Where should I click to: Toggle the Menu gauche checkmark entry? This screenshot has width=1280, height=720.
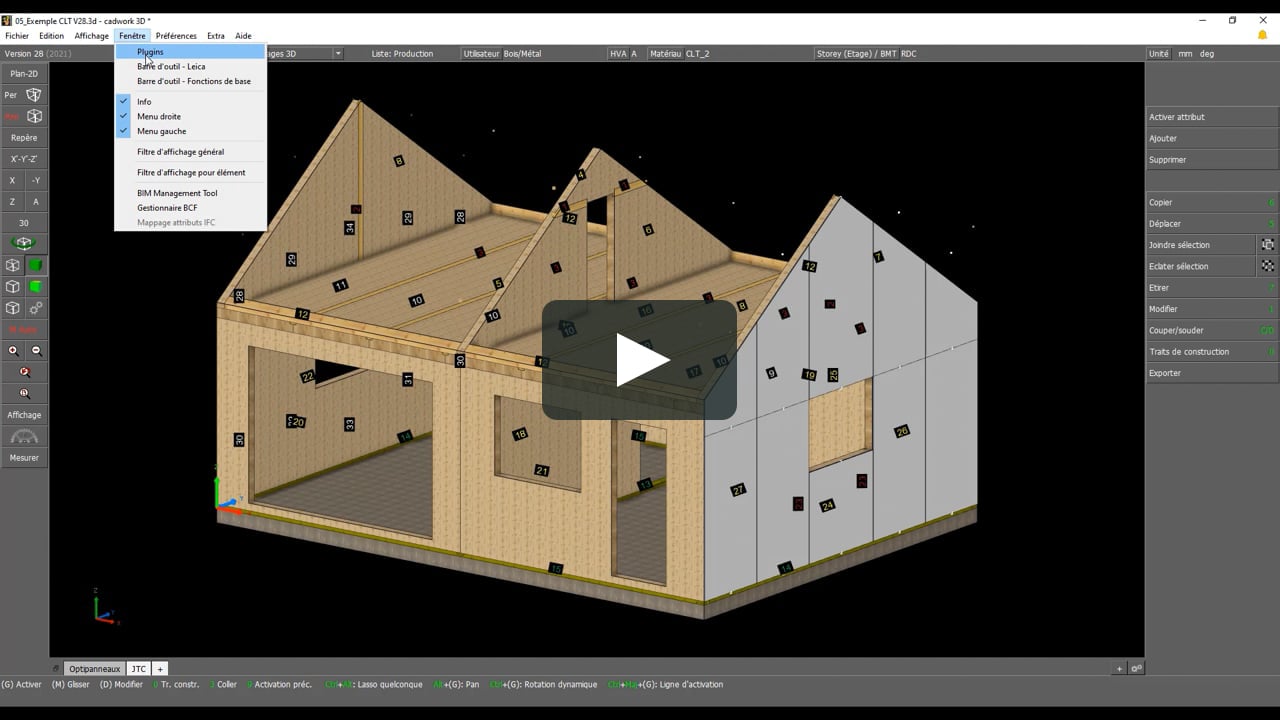point(191,131)
